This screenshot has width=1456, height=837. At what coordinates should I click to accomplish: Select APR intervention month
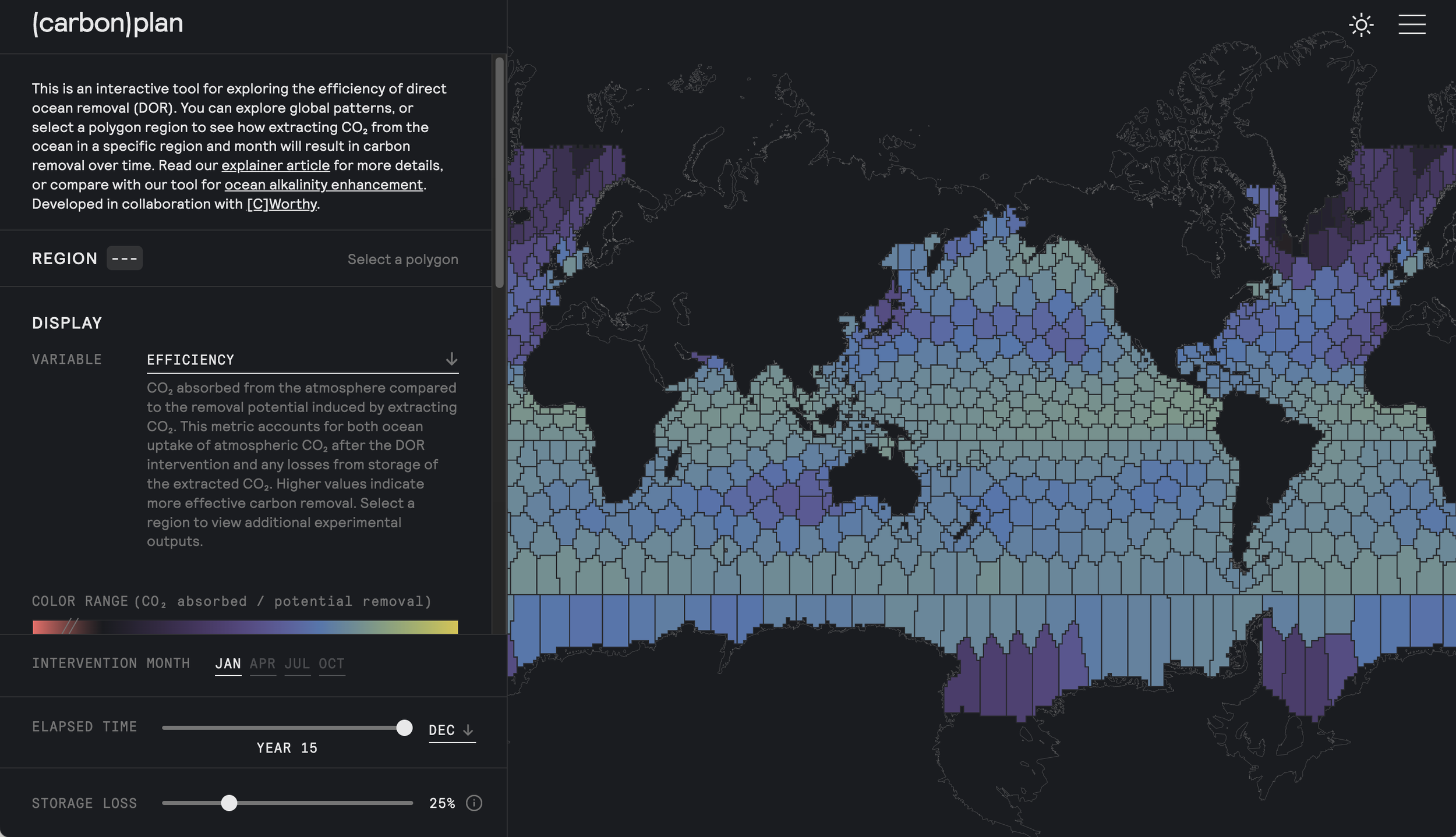(263, 664)
